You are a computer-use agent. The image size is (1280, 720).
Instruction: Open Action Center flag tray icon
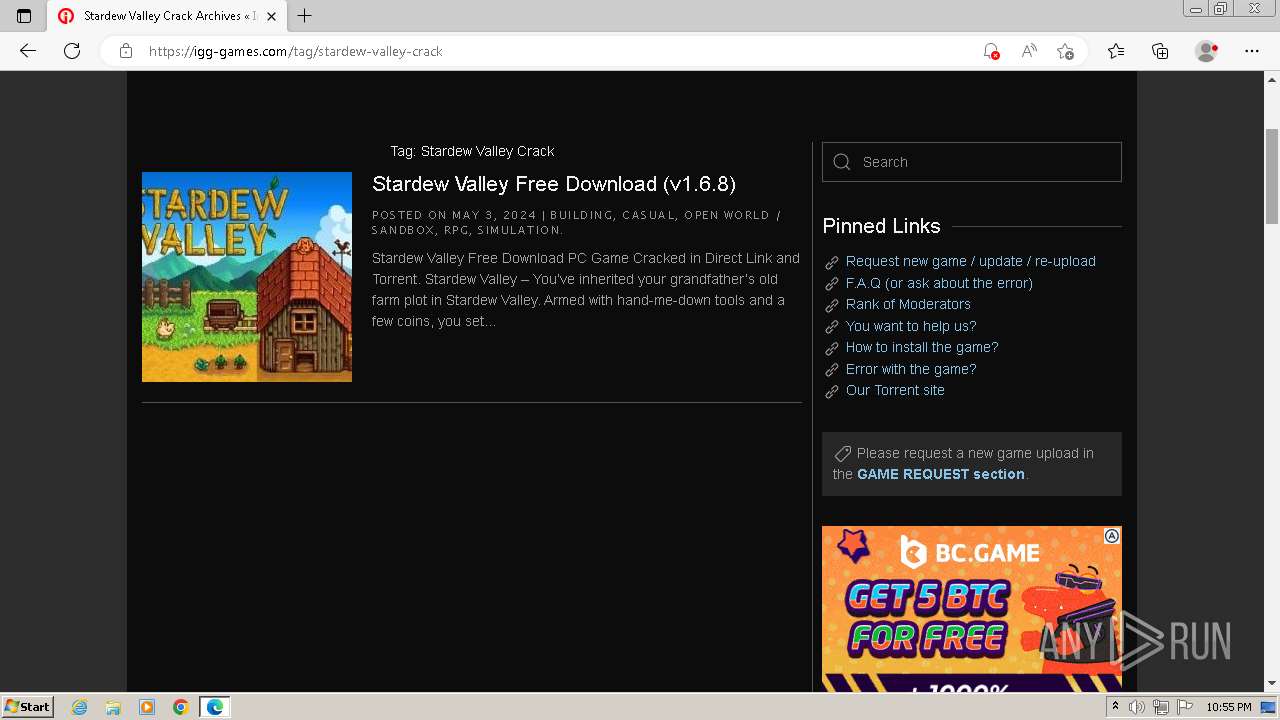pyautogui.click(x=1183, y=707)
